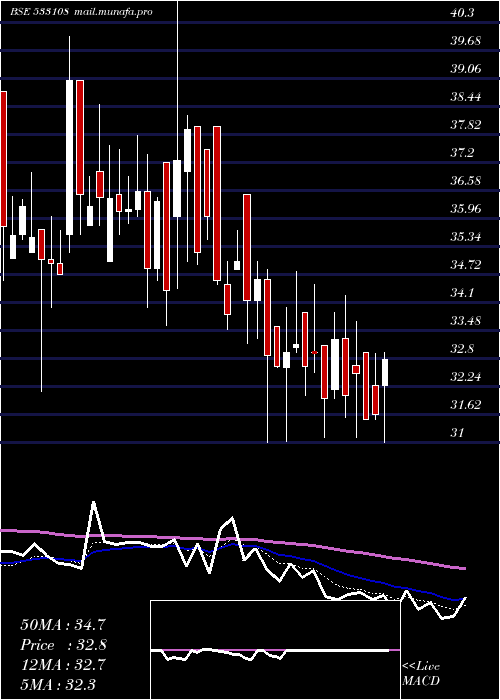The height and width of the screenshot is (700, 500).
Task: Click inside the MACD inset panel
Action: click(275, 650)
